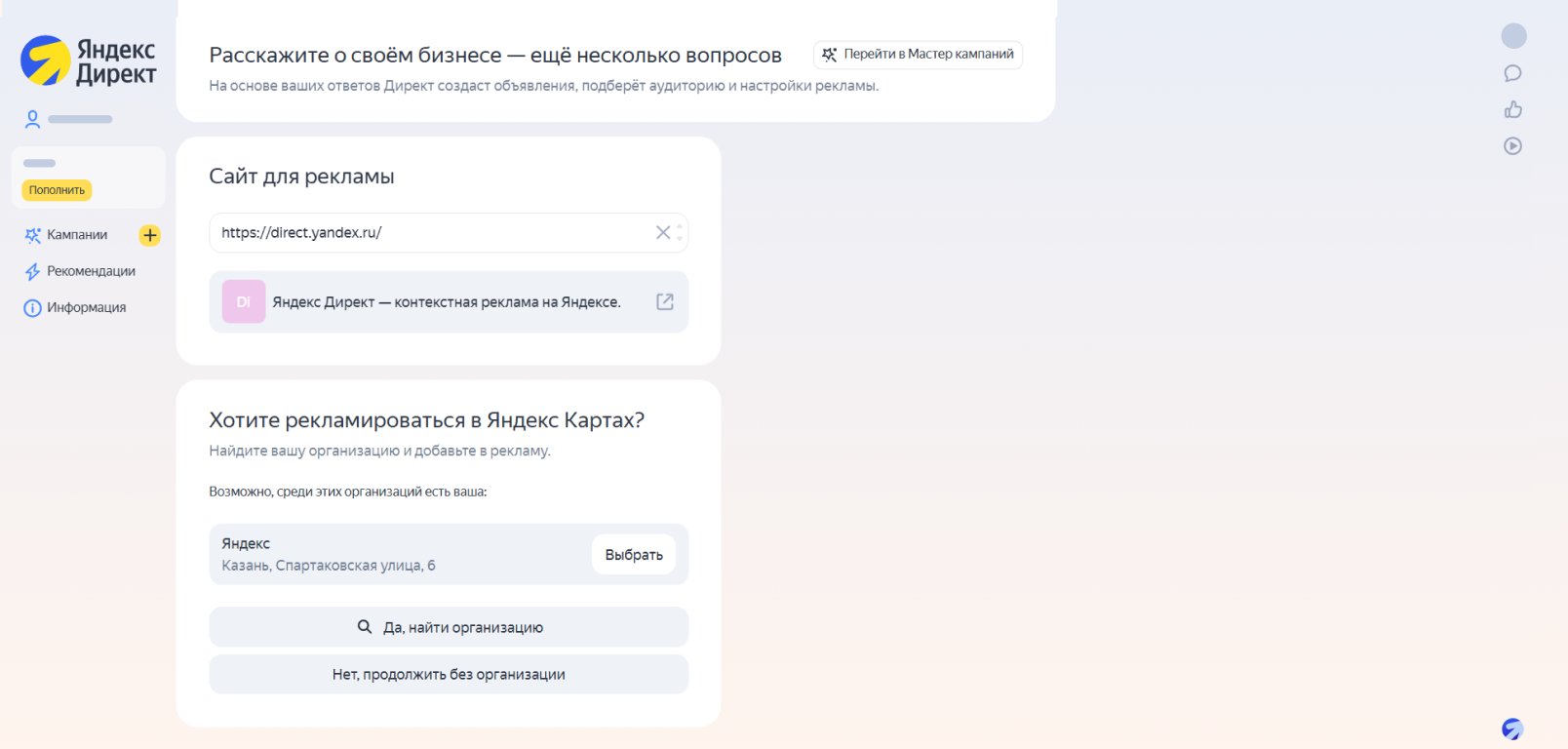The height and width of the screenshot is (749, 1568).
Task: Click the Сайт для рекламы heading
Action: (x=301, y=177)
